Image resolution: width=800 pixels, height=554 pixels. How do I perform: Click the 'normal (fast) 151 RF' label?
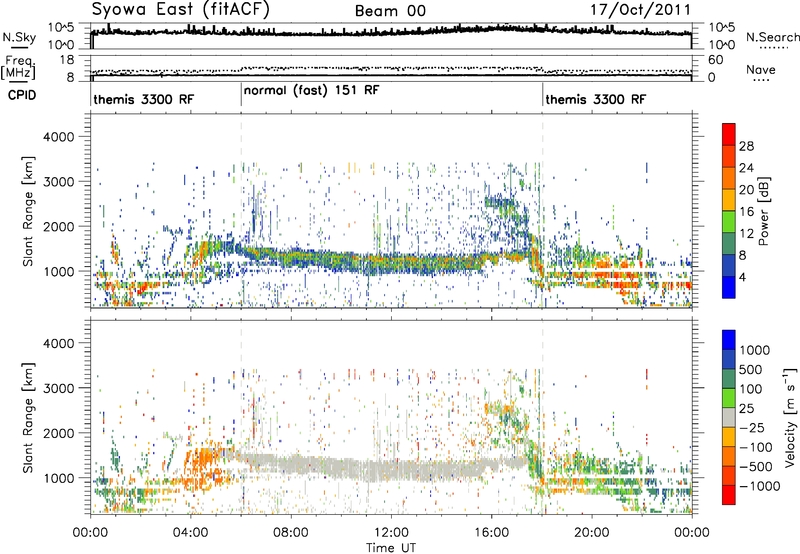312,90
